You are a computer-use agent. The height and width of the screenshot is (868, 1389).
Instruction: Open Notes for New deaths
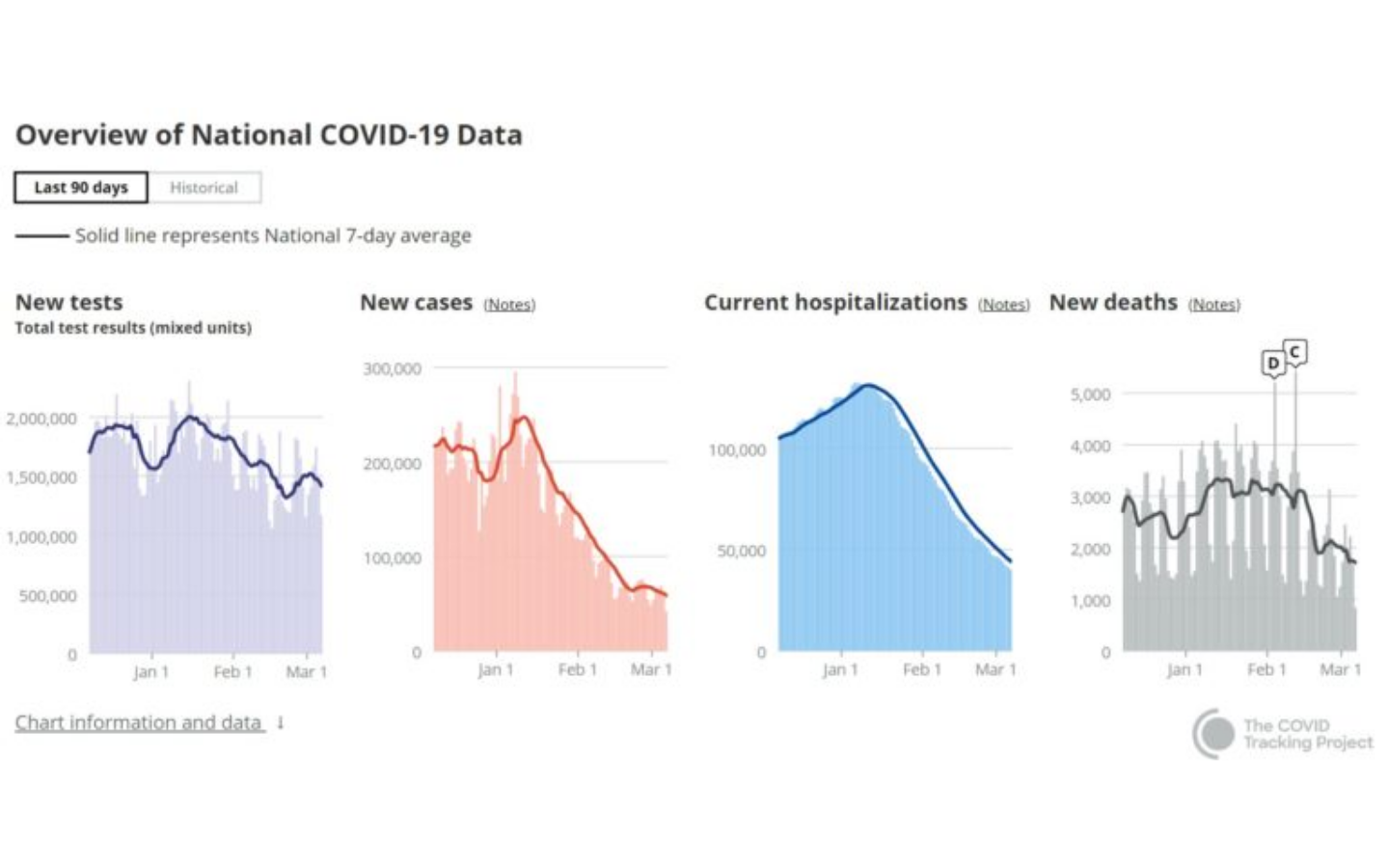point(1213,305)
